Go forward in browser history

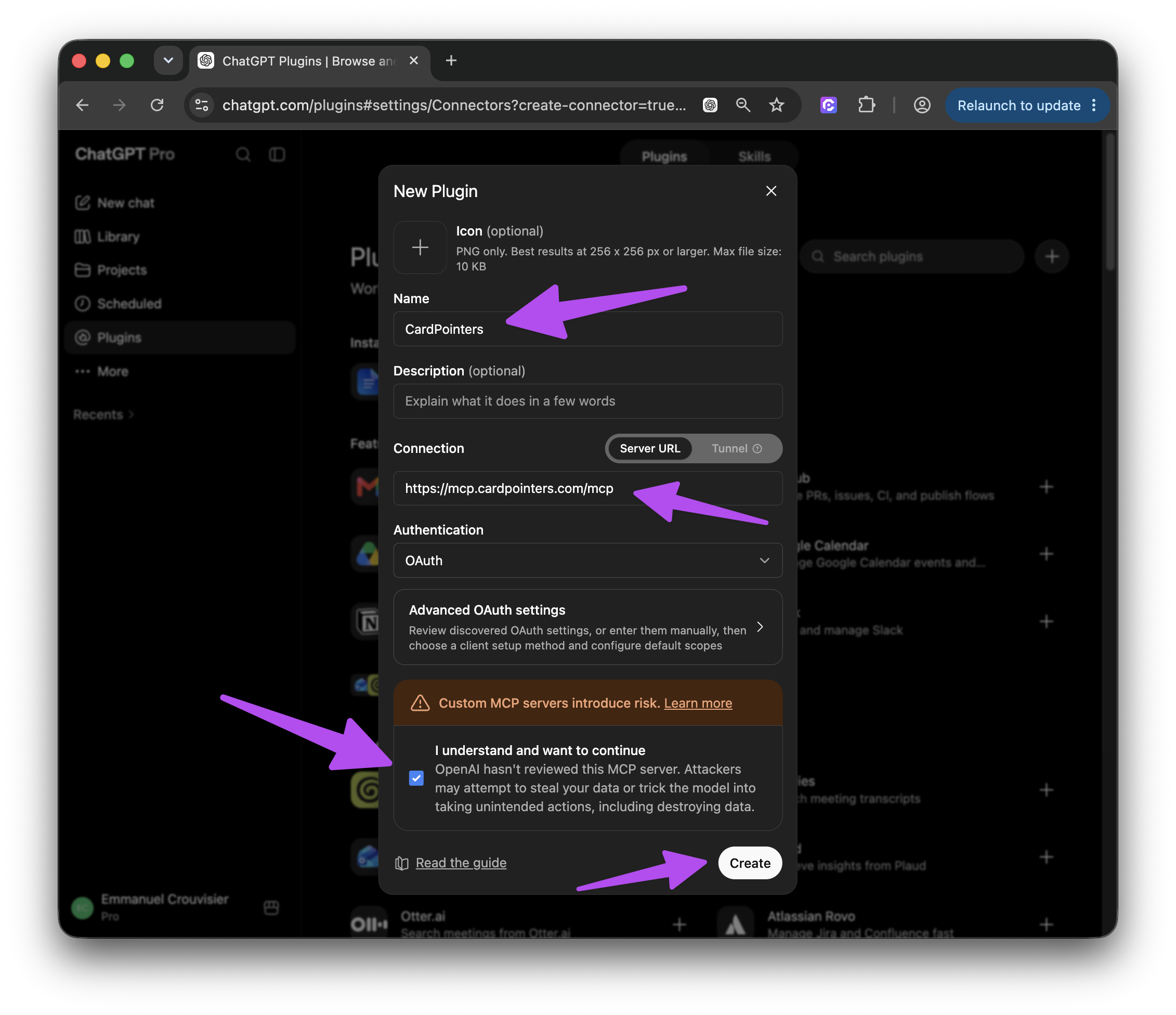tap(119, 105)
